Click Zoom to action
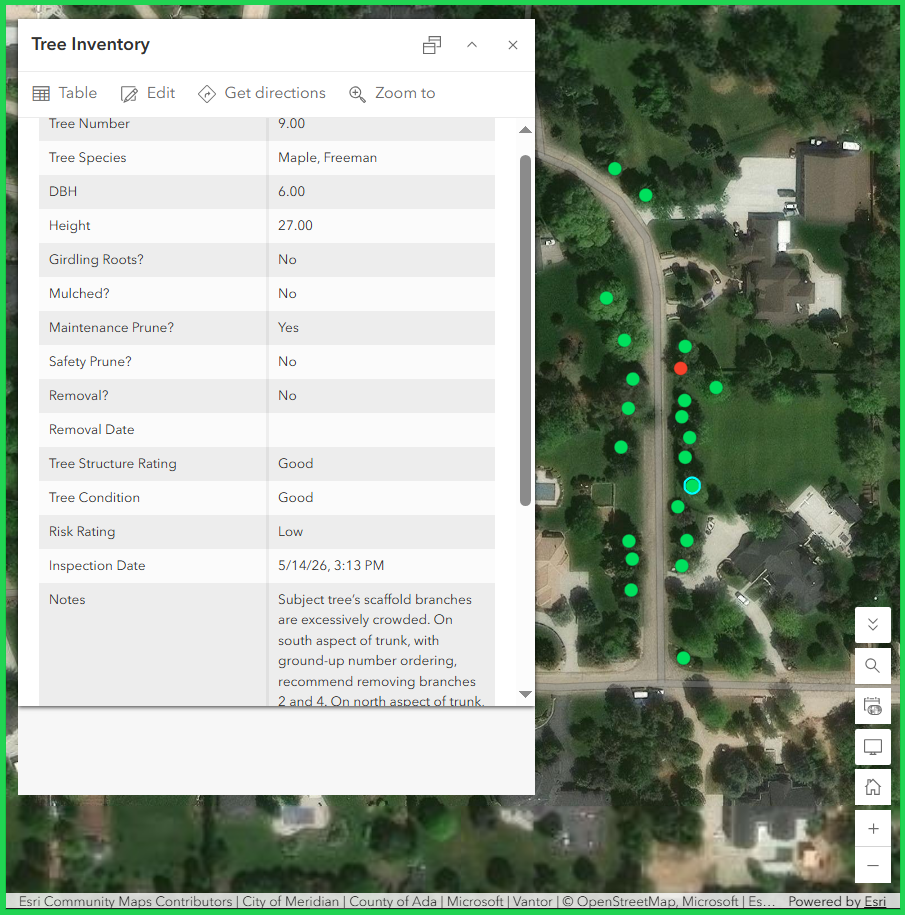Screen dimensions: 905x915 pos(392,93)
